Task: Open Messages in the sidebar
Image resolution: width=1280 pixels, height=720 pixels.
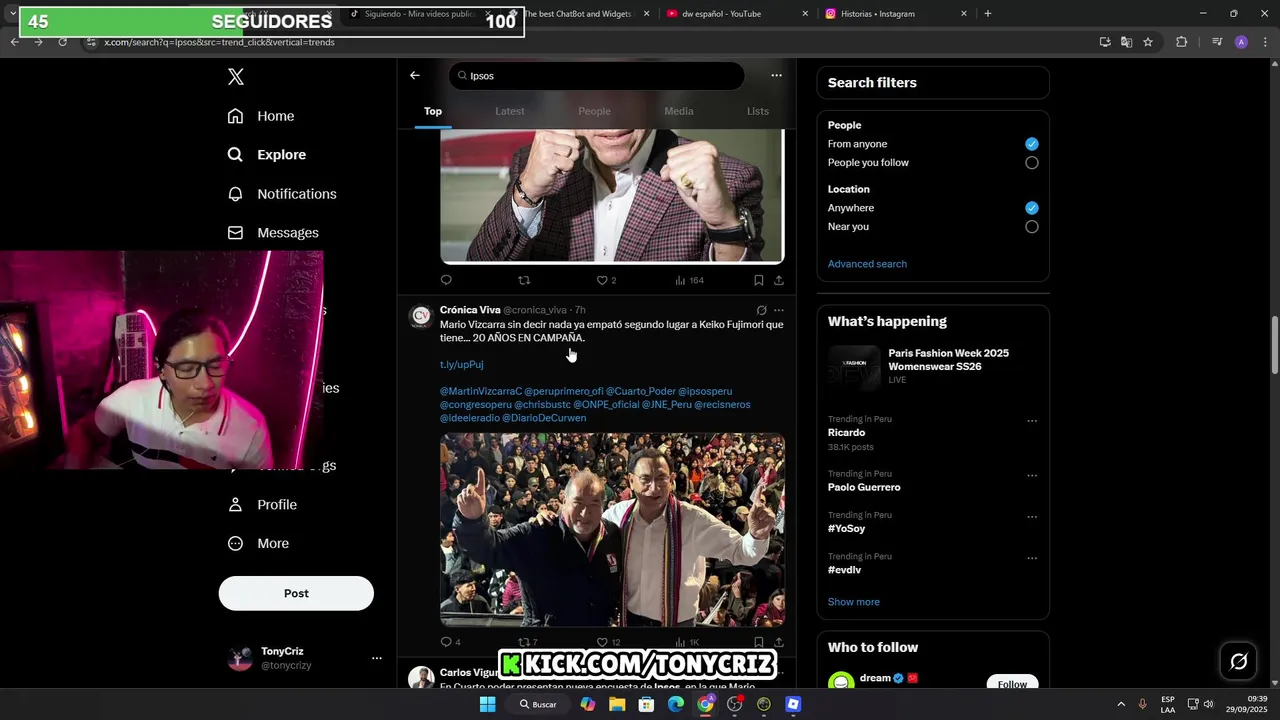Action: coord(273,233)
